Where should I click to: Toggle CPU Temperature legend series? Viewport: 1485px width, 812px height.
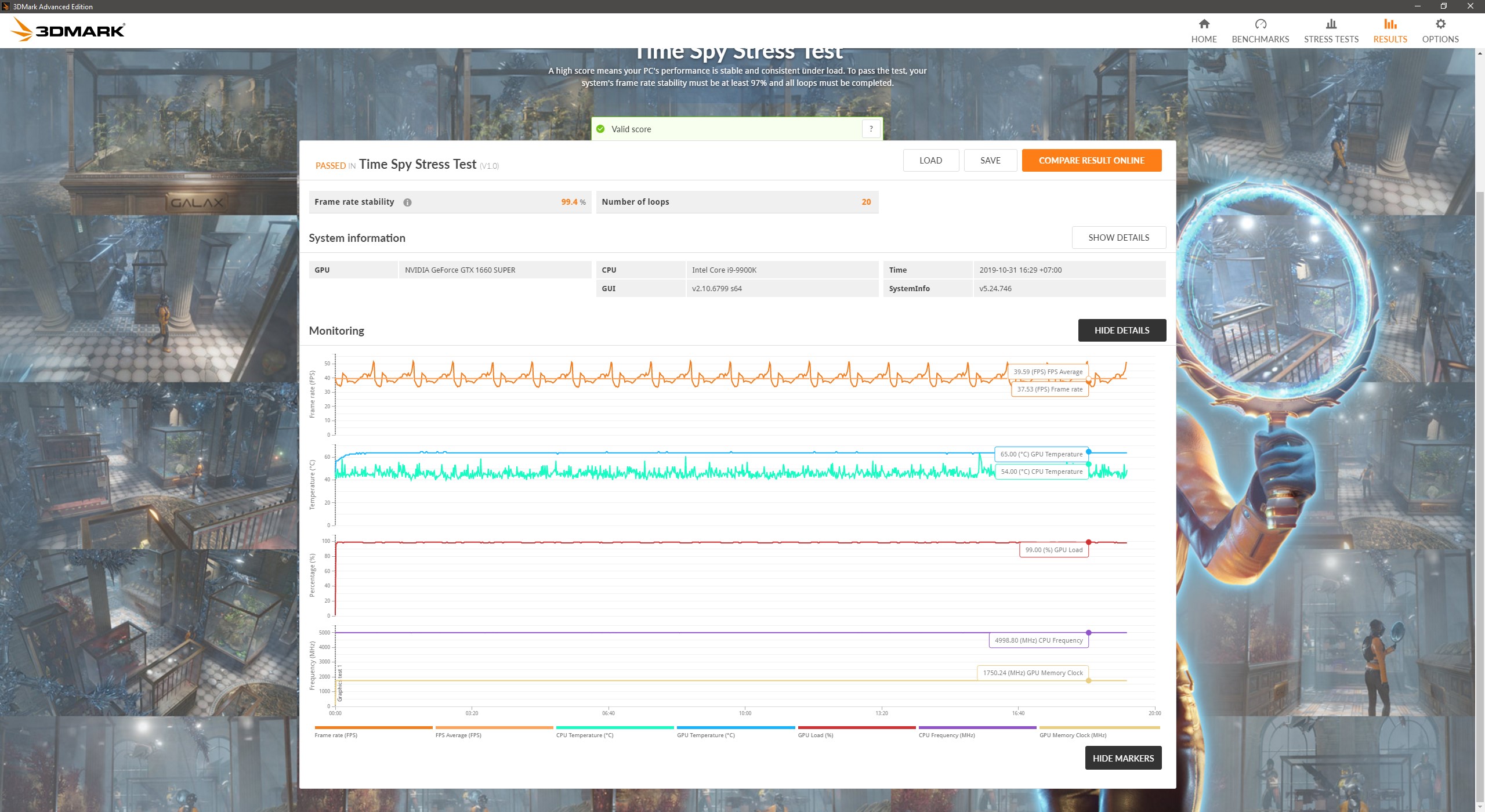click(x=614, y=732)
